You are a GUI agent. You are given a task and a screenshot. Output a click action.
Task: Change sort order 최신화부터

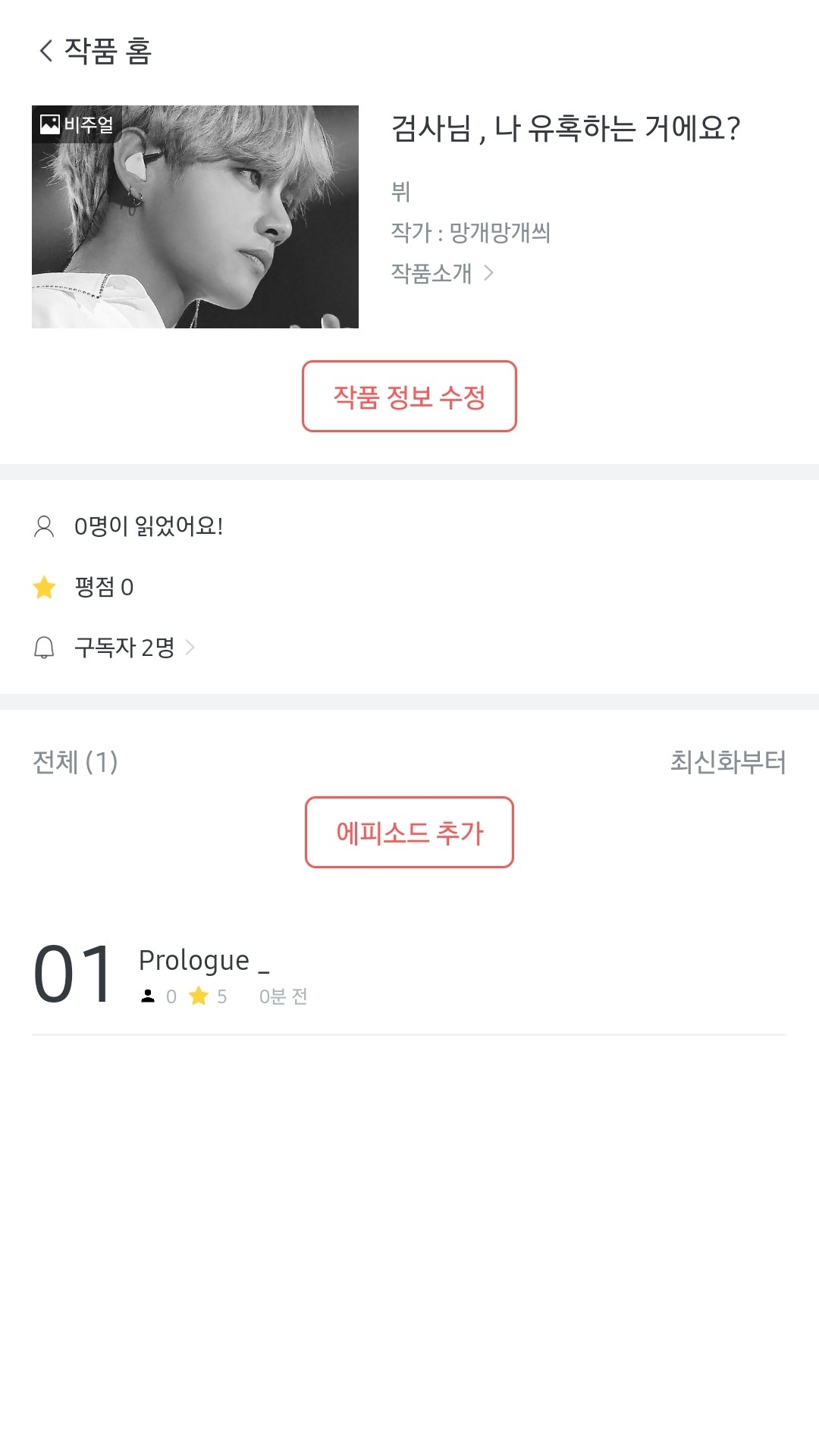pyautogui.click(x=727, y=762)
